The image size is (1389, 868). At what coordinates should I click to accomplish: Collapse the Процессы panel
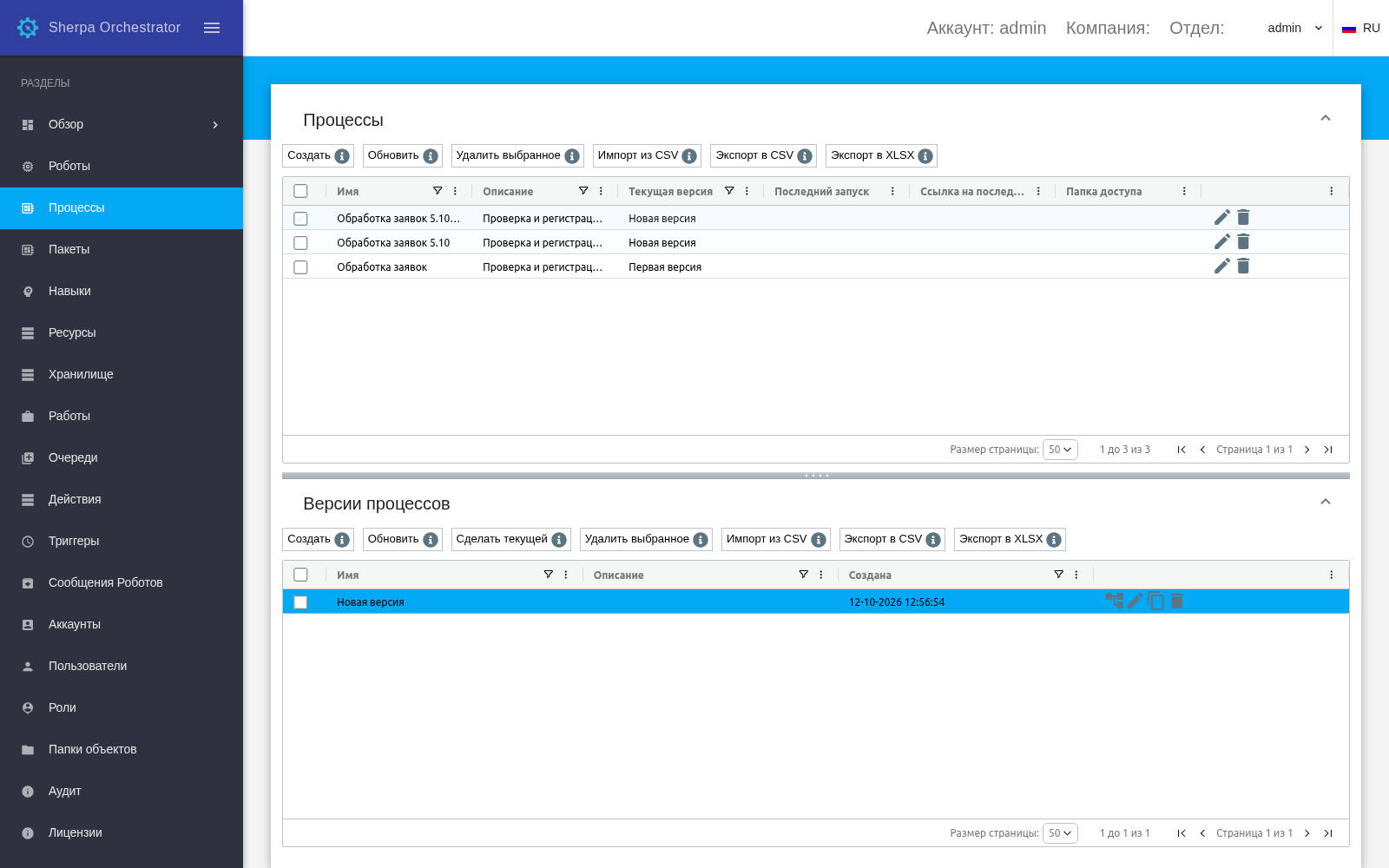1326,119
